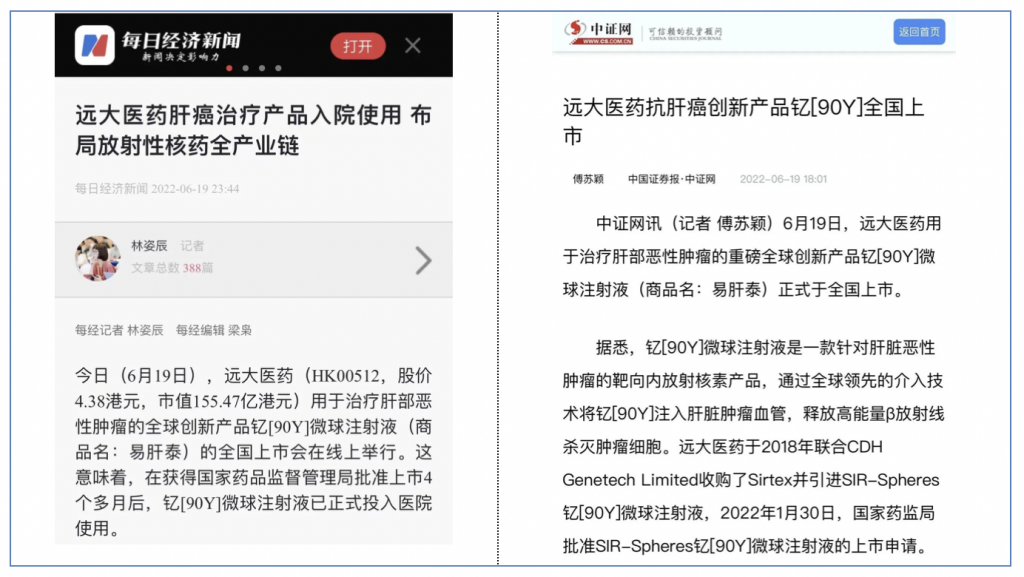Click the share price text 4.38港元
The height and width of the screenshot is (577, 1024).
pyautogui.click(x=108, y=401)
